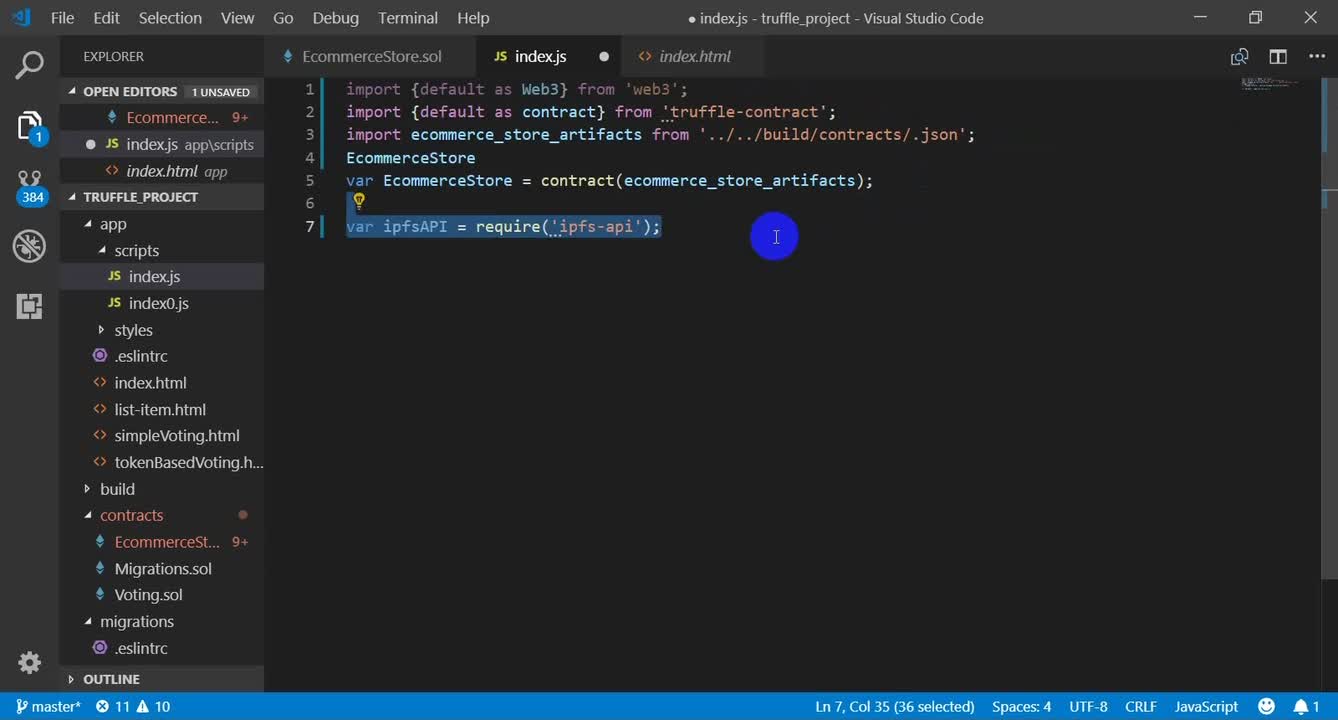This screenshot has width=1338, height=720.
Task: Open the Go menu
Action: point(283,18)
